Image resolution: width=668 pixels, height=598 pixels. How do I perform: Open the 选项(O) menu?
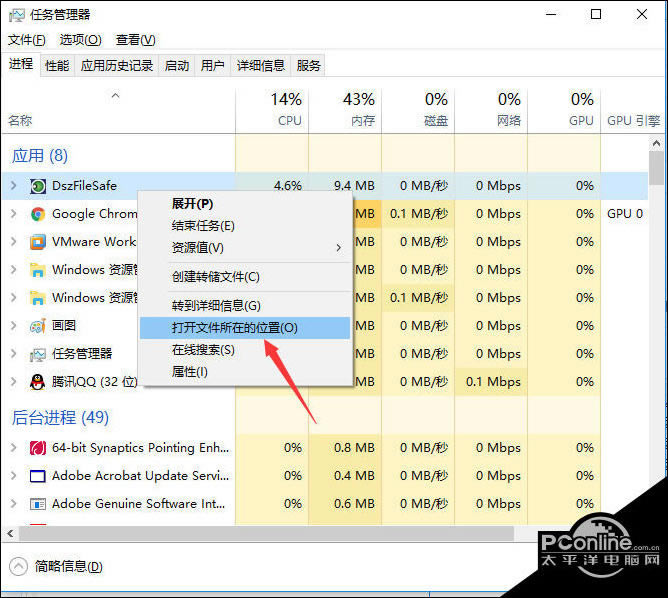[x=81, y=40]
